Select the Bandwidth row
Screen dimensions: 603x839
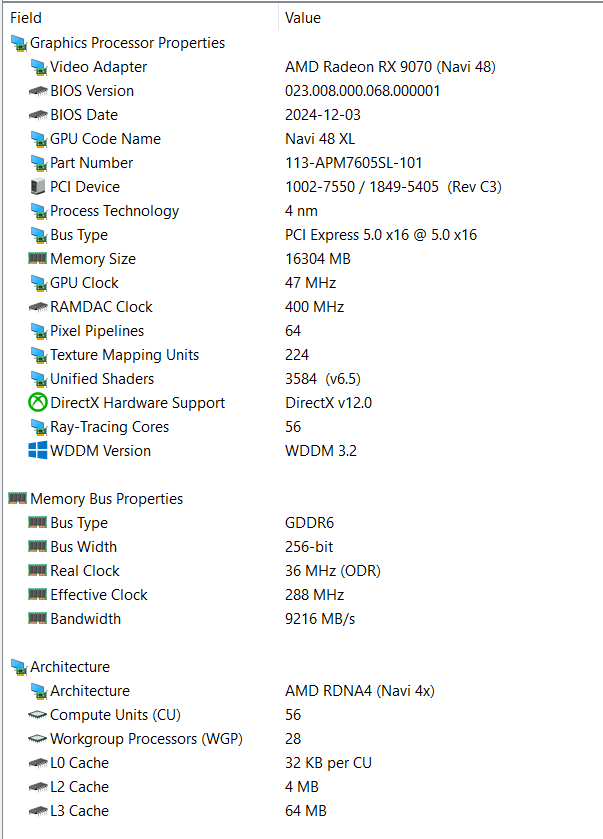(x=85, y=619)
